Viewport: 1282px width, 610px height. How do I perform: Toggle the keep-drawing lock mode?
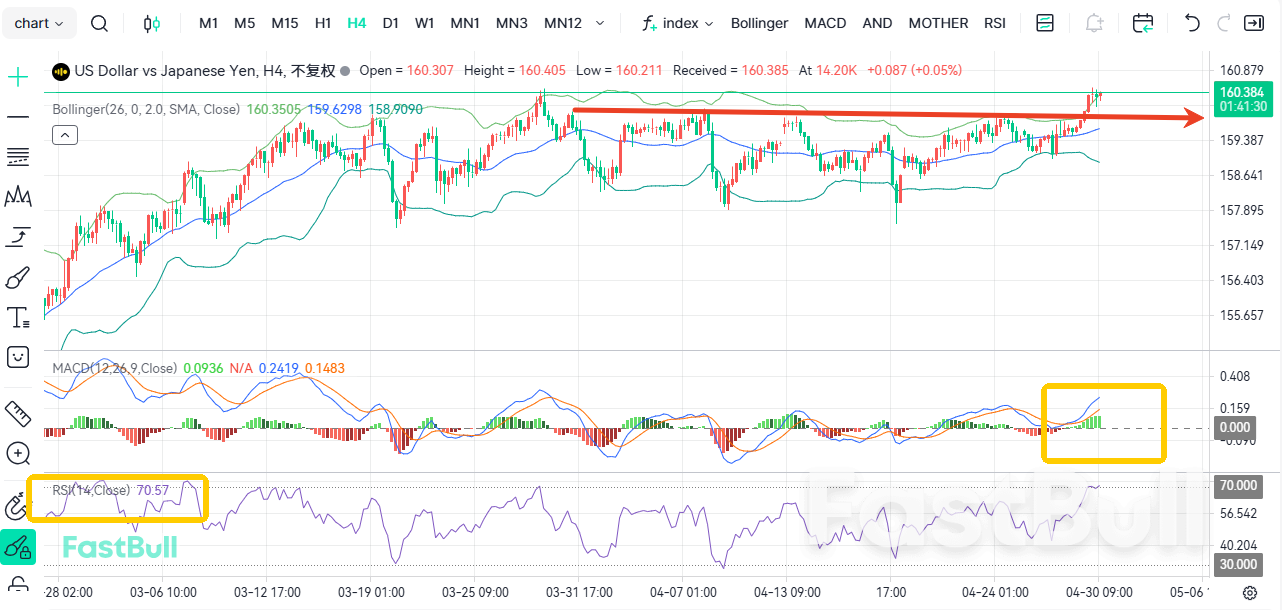18,546
